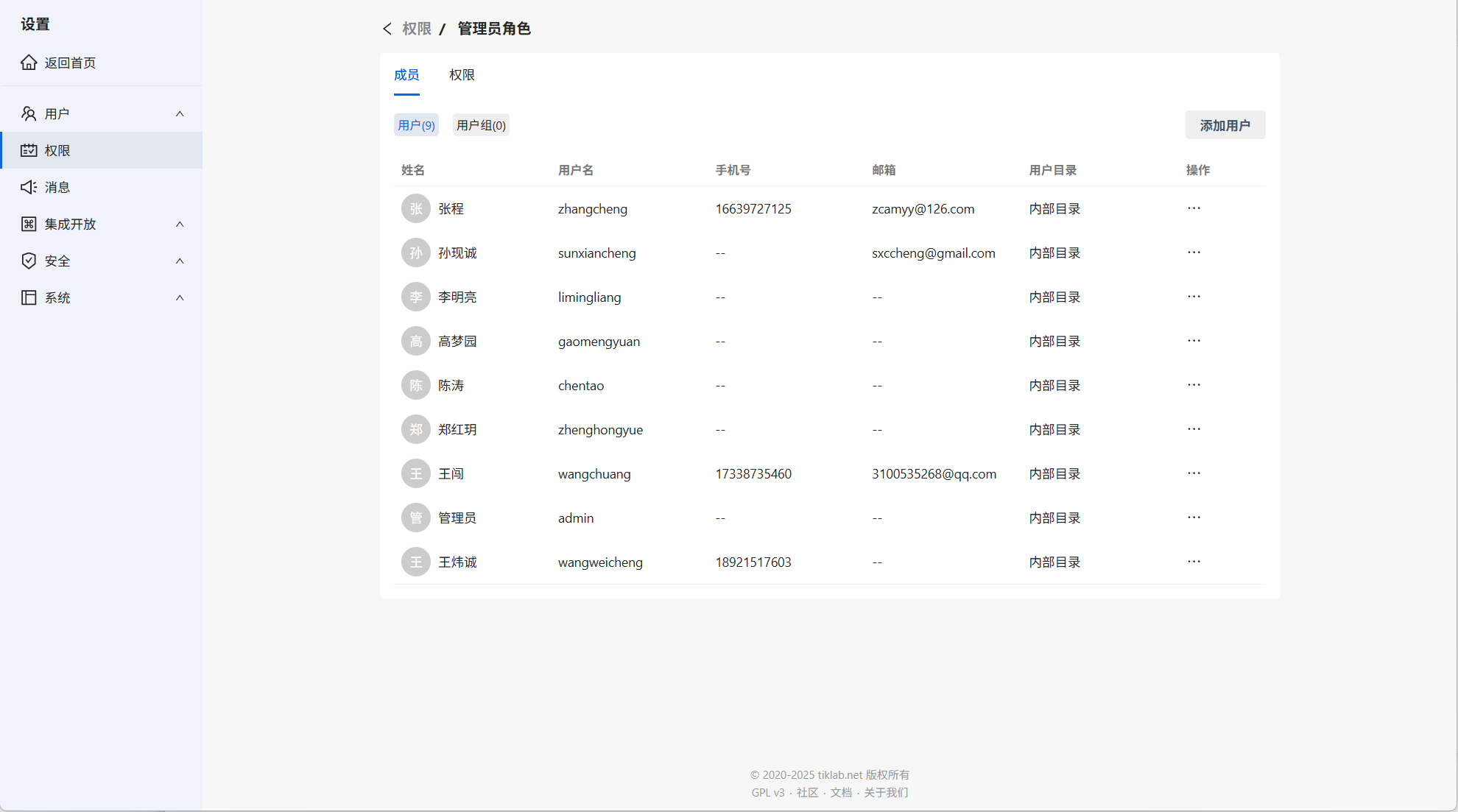Click the 消息 speaker icon in sidebar
Screen dimensions: 1458x812
[29, 187]
